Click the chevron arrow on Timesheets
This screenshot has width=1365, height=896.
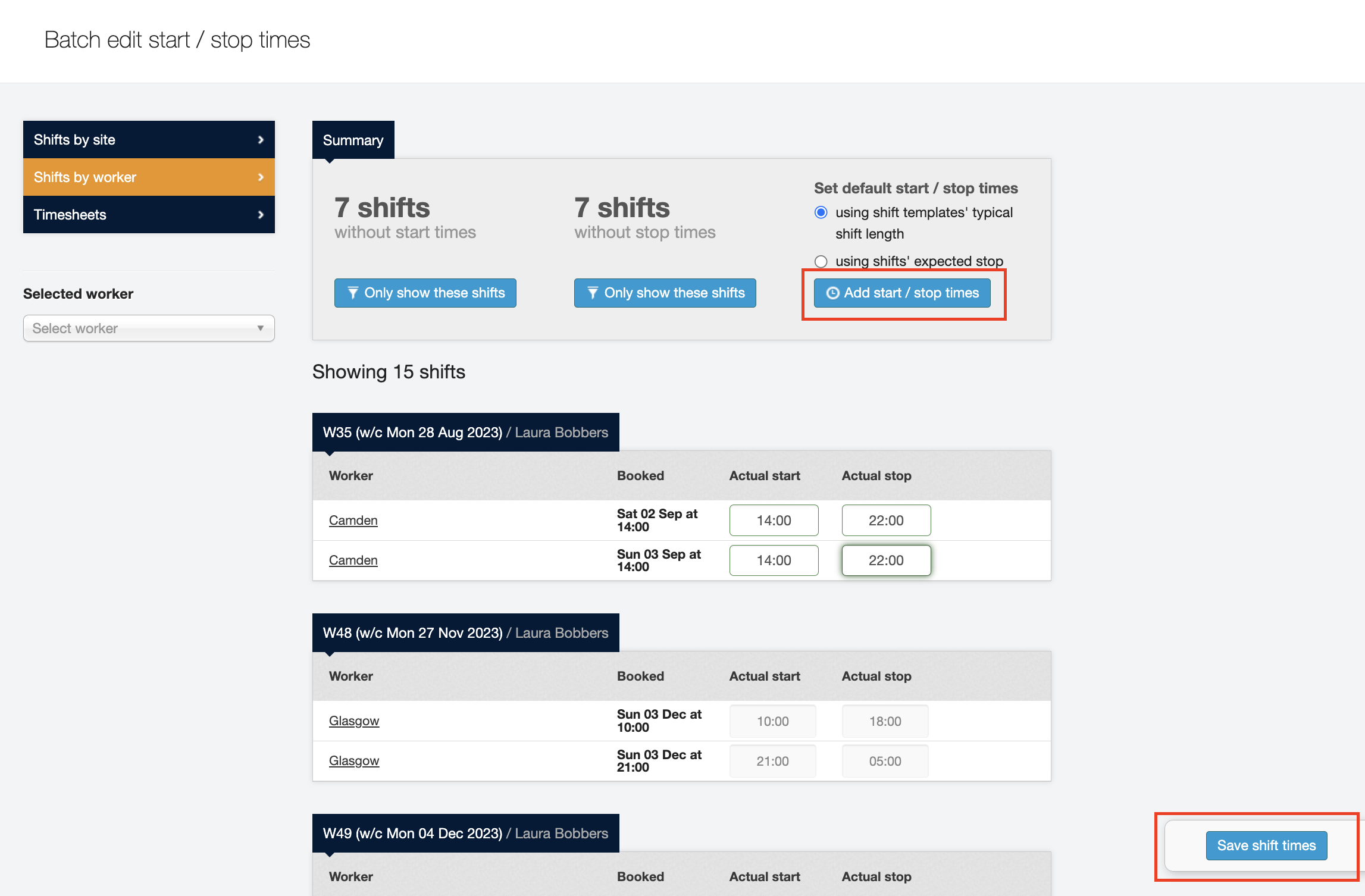click(x=261, y=215)
